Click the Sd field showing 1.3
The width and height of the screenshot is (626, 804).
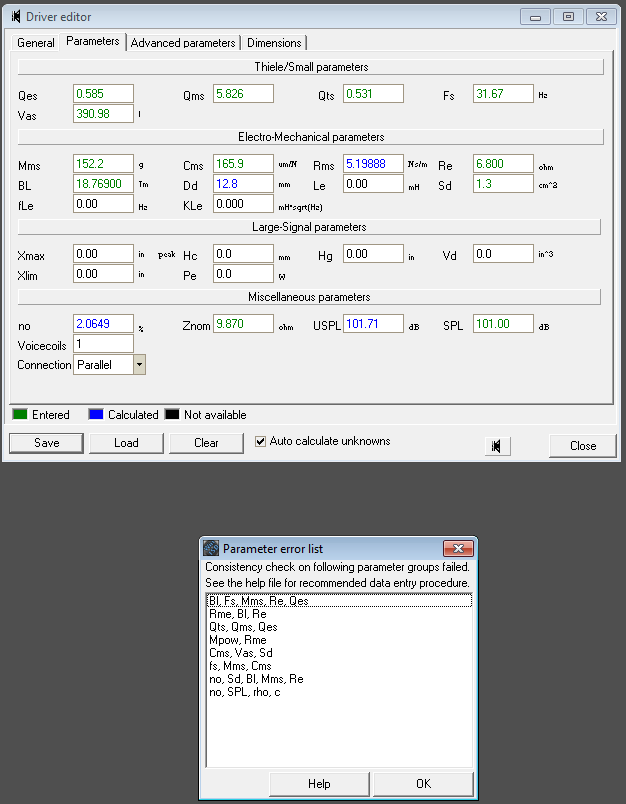click(503, 184)
